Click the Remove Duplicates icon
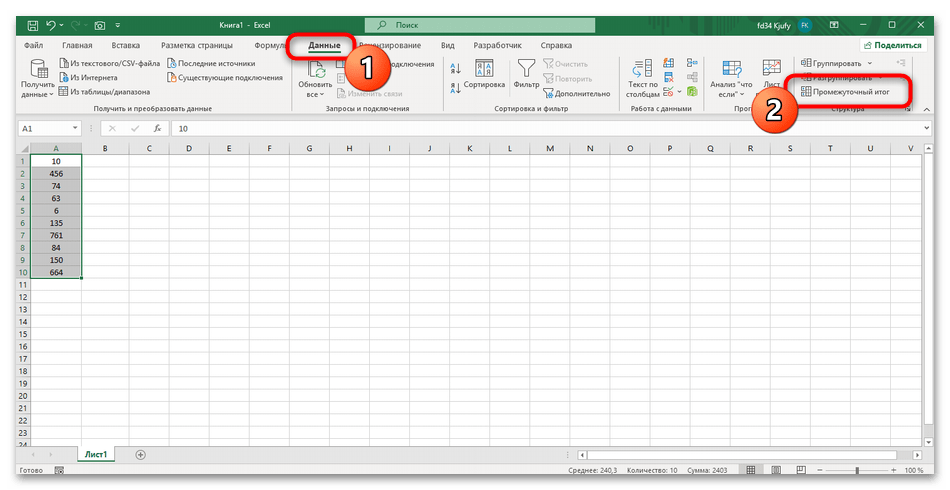 pos(668,78)
